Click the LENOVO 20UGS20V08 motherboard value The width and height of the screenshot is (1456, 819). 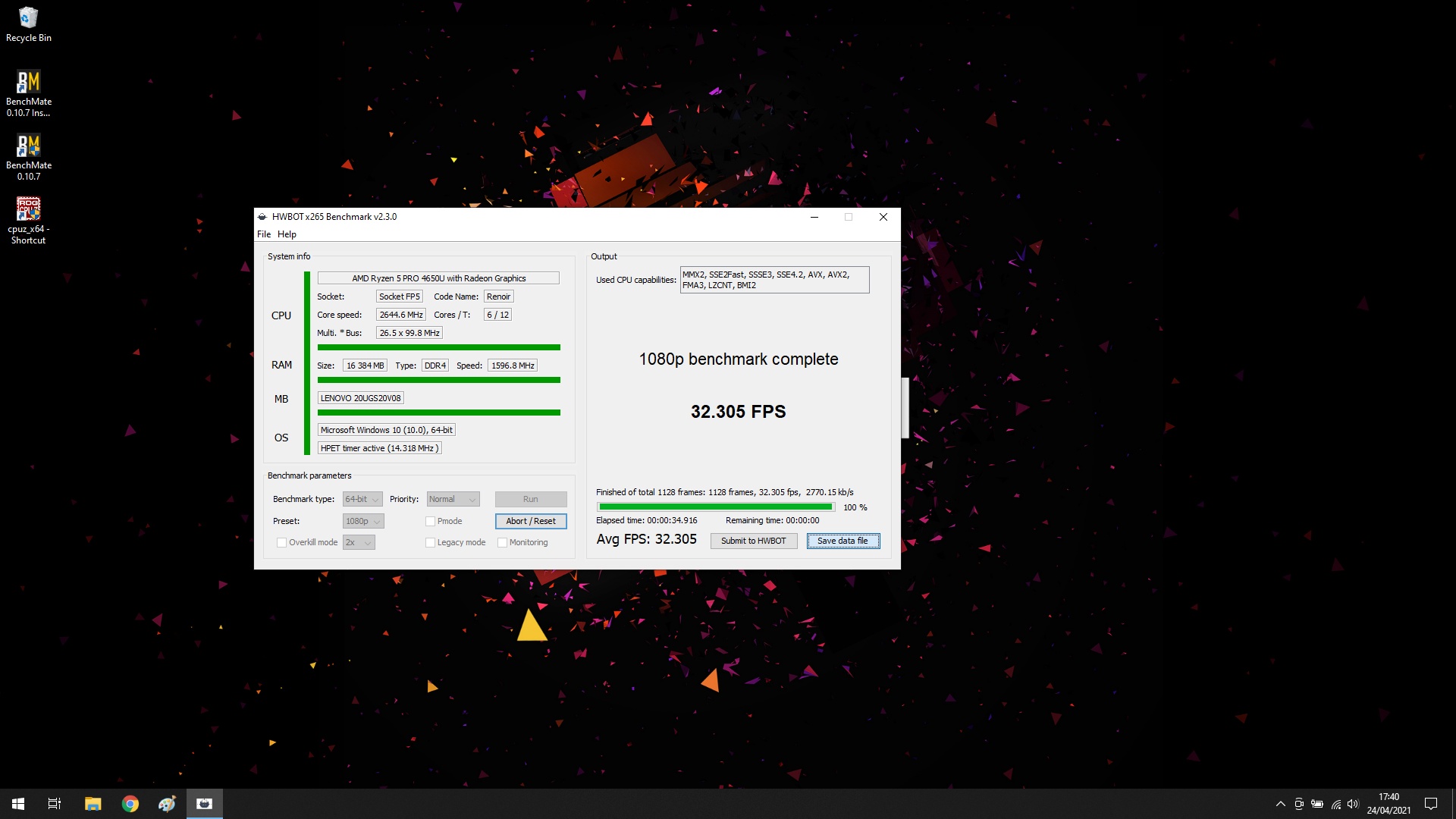360,398
